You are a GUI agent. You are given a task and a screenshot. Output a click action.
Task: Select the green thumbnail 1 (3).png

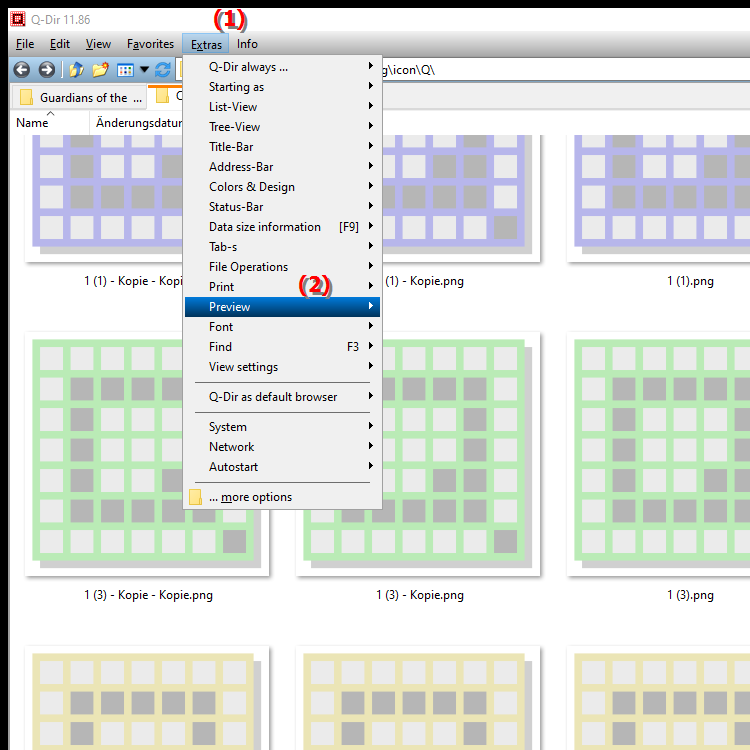click(x=659, y=454)
